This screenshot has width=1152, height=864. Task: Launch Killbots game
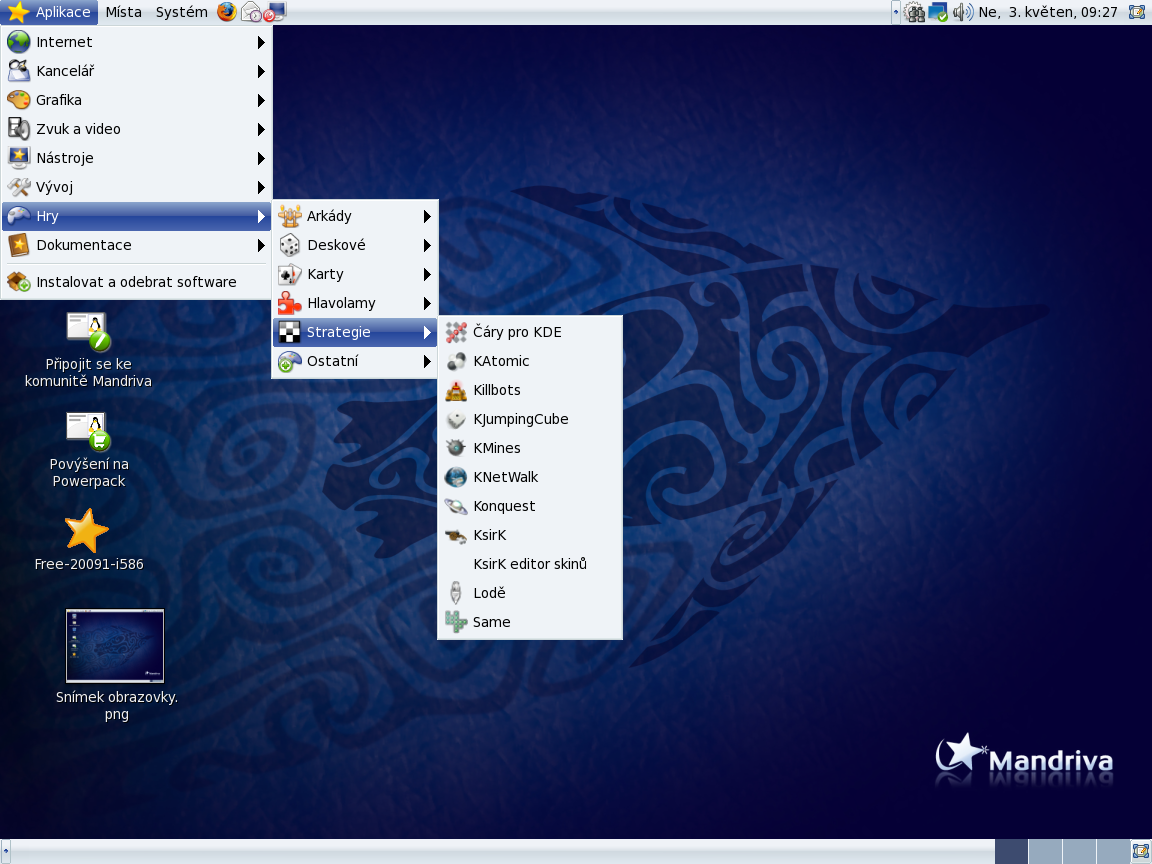(x=530, y=390)
